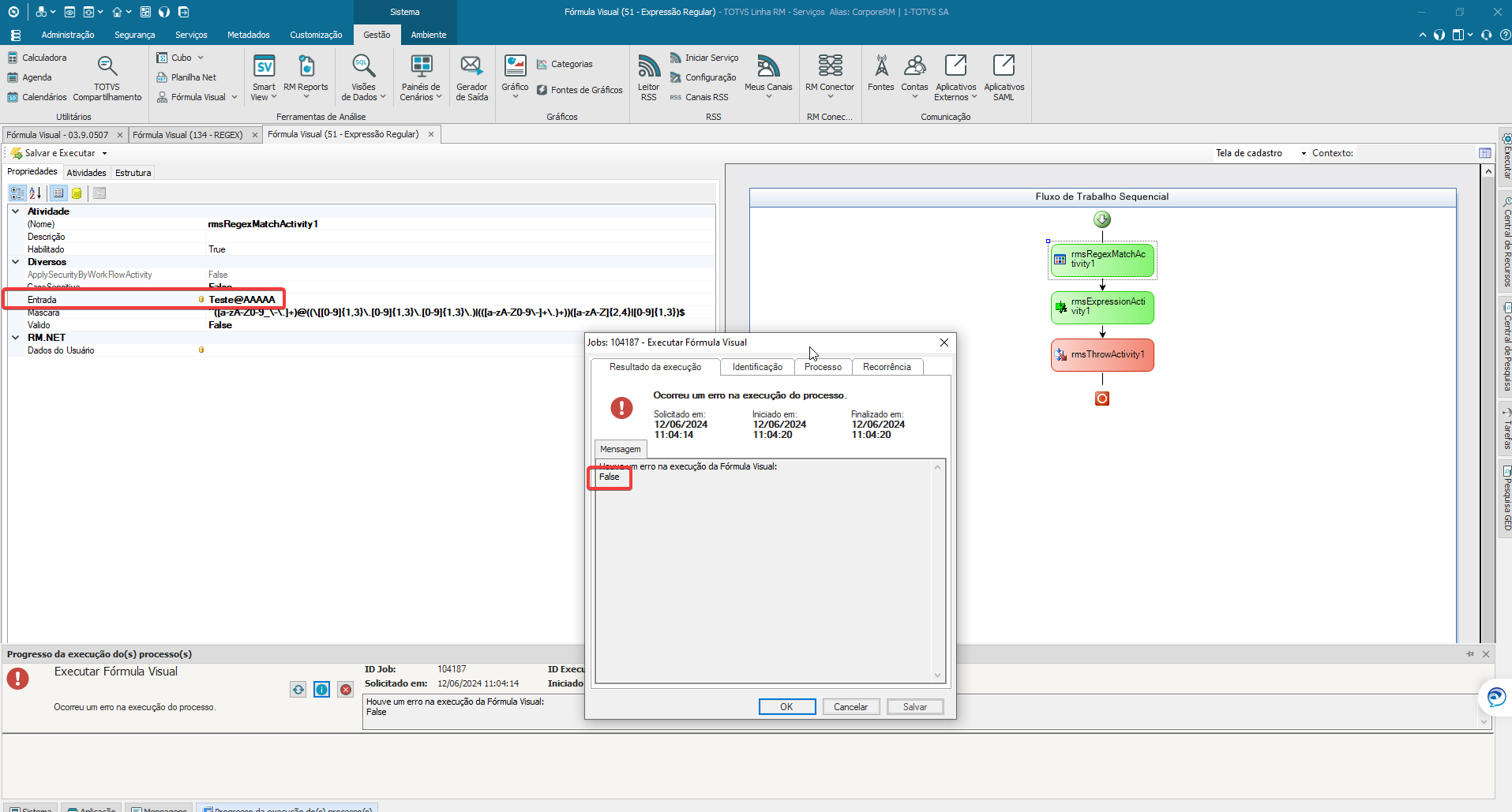Viewport: 1512px width, 812px height.
Task: Switch to Customização ribbon tab
Action: pos(316,35)
